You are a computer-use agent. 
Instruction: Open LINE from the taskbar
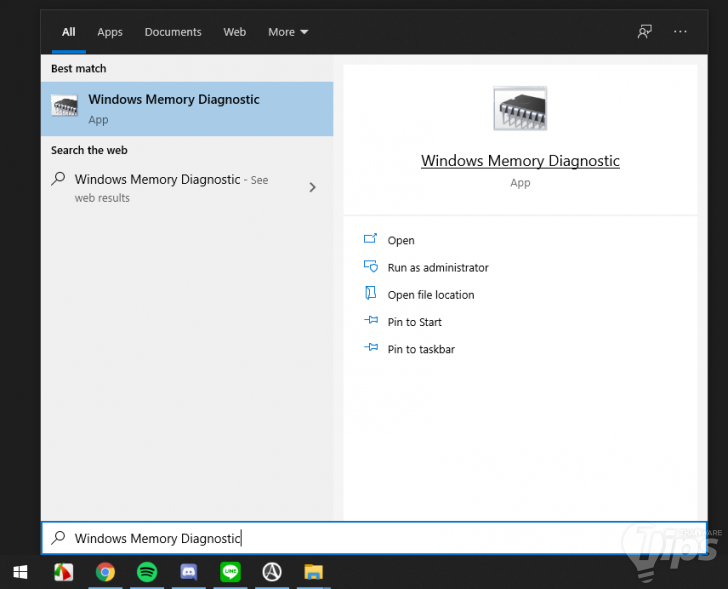pyautogui.click(x=230, y=572)
